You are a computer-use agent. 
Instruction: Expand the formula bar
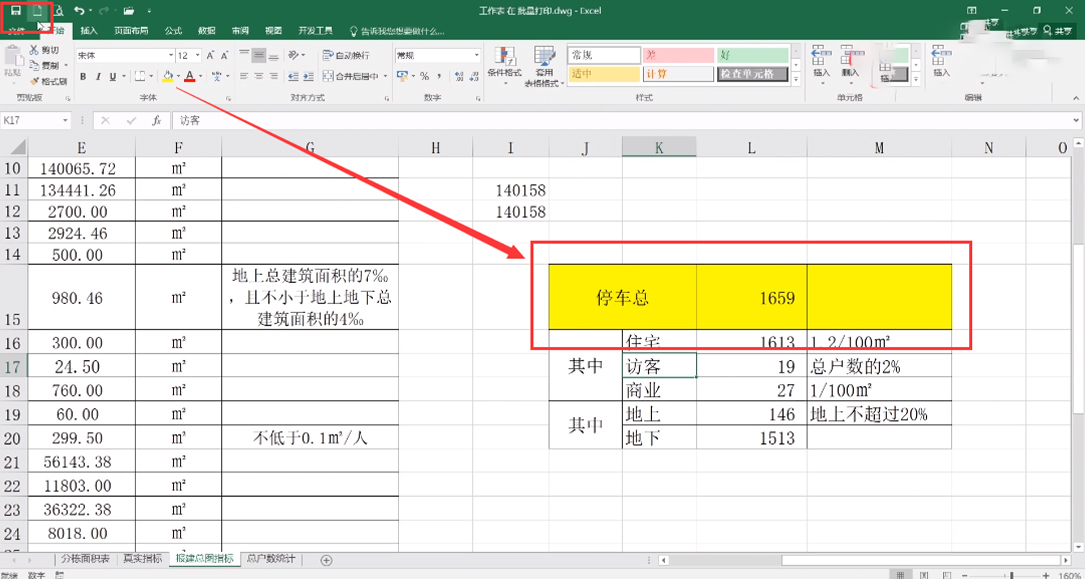tap(1077, 120)
